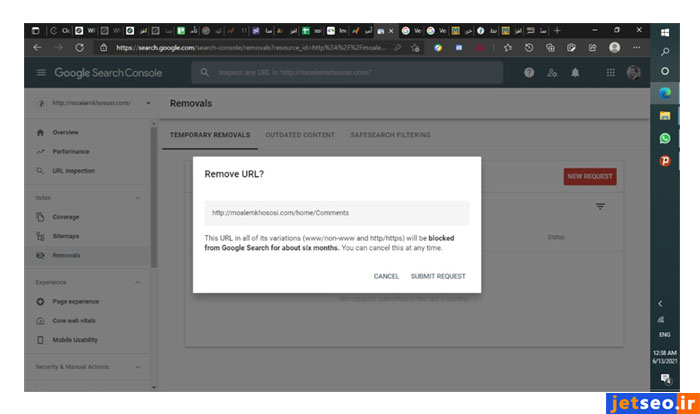Refresh the browser page
Viewport: 700px width, 414px height.
click(x=80, y=47)
